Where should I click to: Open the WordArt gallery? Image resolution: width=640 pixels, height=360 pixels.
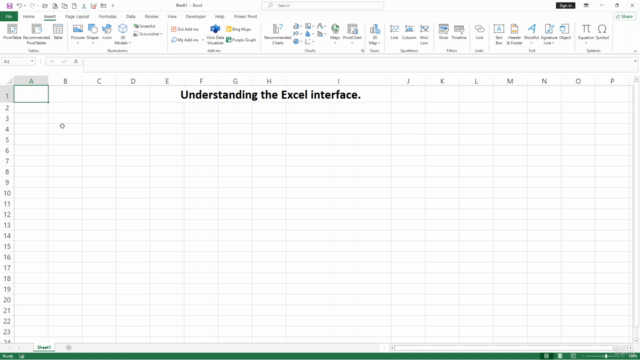(x=531, y=33)
